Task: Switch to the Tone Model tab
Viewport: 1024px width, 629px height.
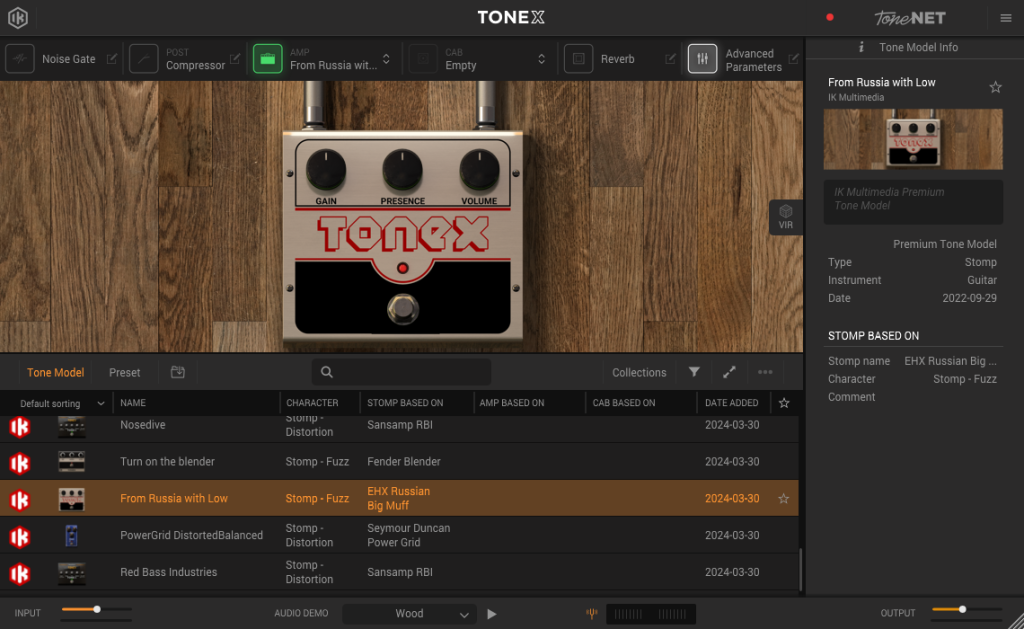Action: [x=56, y=372]
